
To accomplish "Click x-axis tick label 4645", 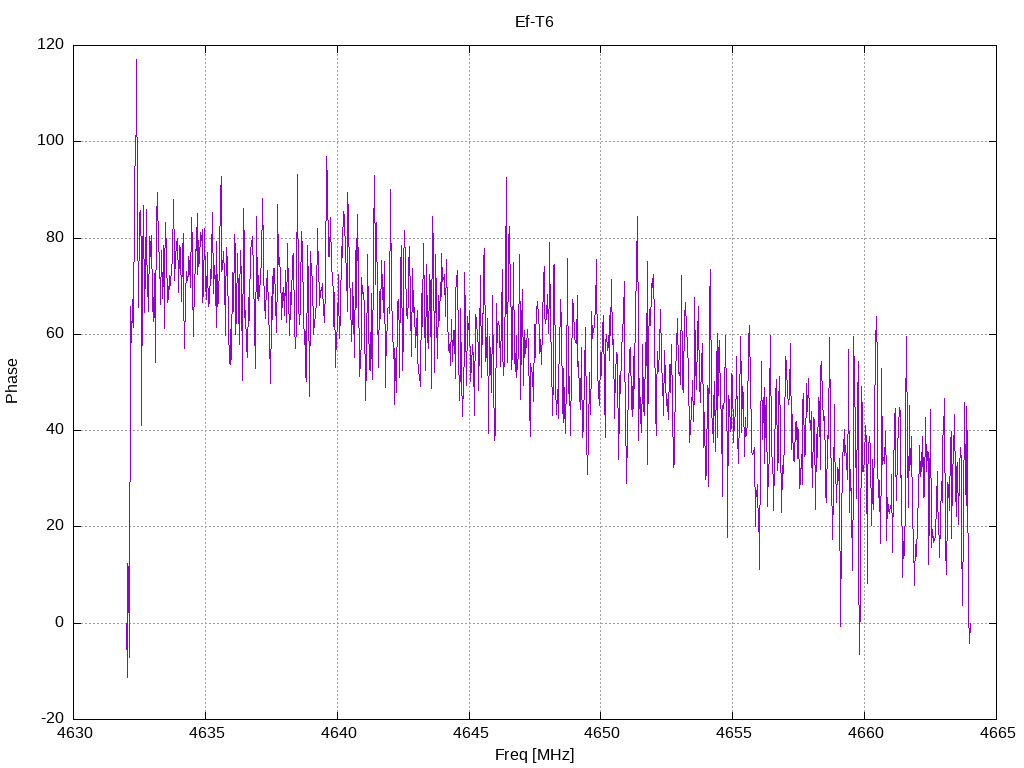I will pos(470,733).
